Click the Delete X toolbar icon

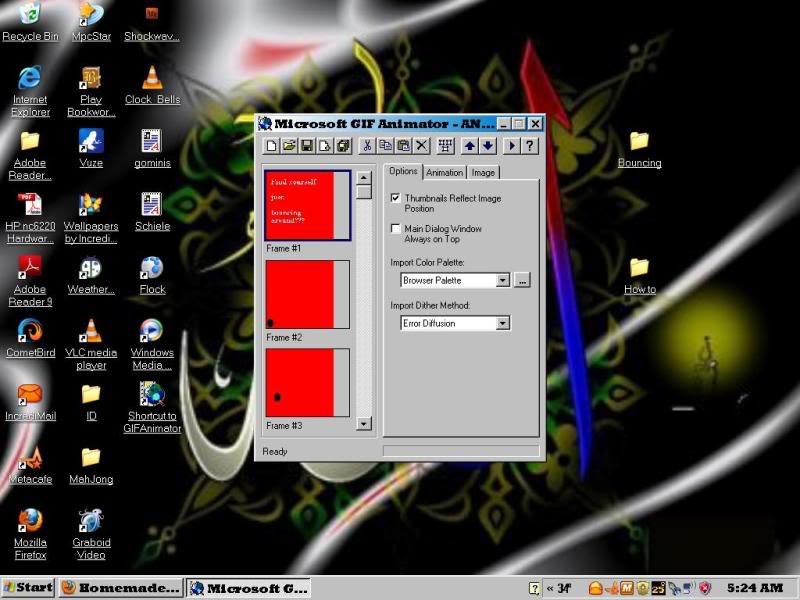(x=421, y=146)
